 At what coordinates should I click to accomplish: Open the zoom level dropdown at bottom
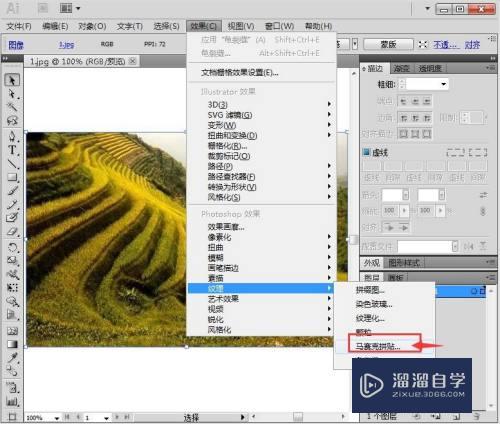[57, 418]
